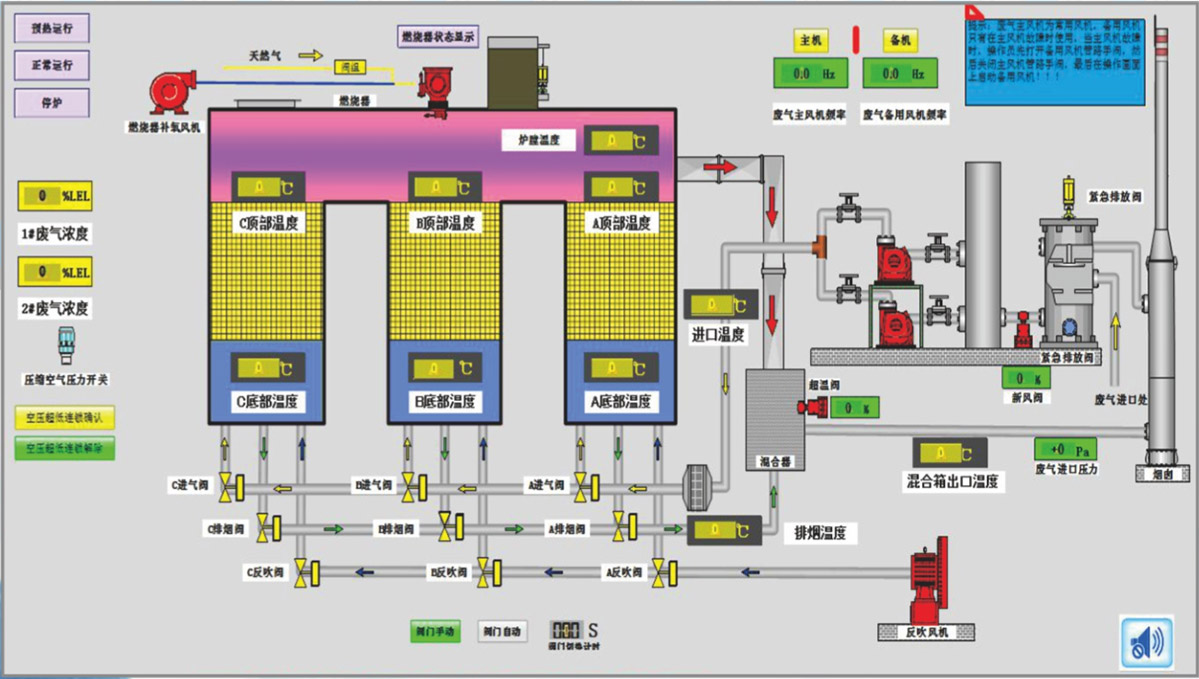The height and width of the screenshot is (679, 1199).
Task: Click the C顶部温度 temperature readout
Action: [268, 187]
